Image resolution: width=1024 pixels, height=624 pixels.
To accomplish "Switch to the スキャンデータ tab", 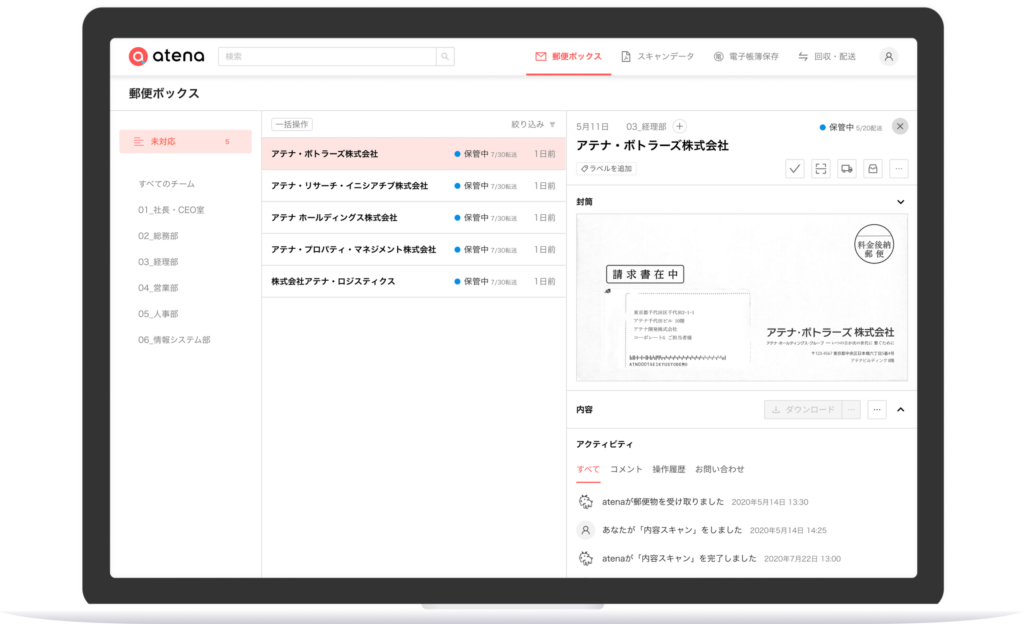I will pyautogui.click(x=657, y=57).
